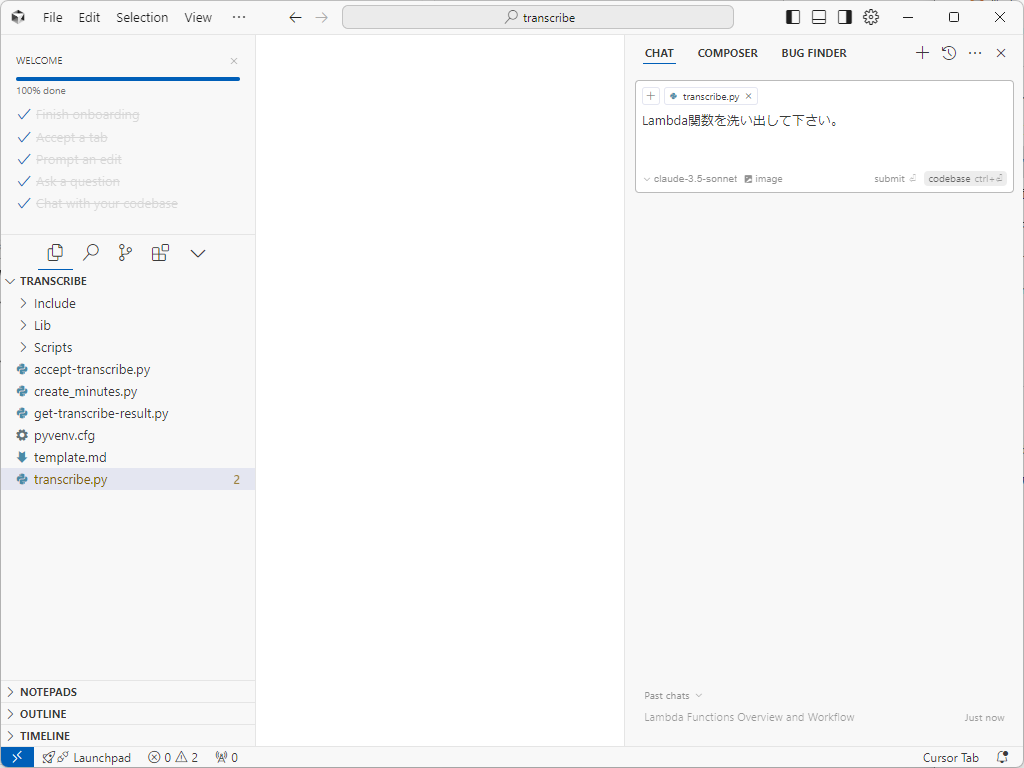Open the Explorer files view icon
Screen dimensions: 1024x768
55,253
